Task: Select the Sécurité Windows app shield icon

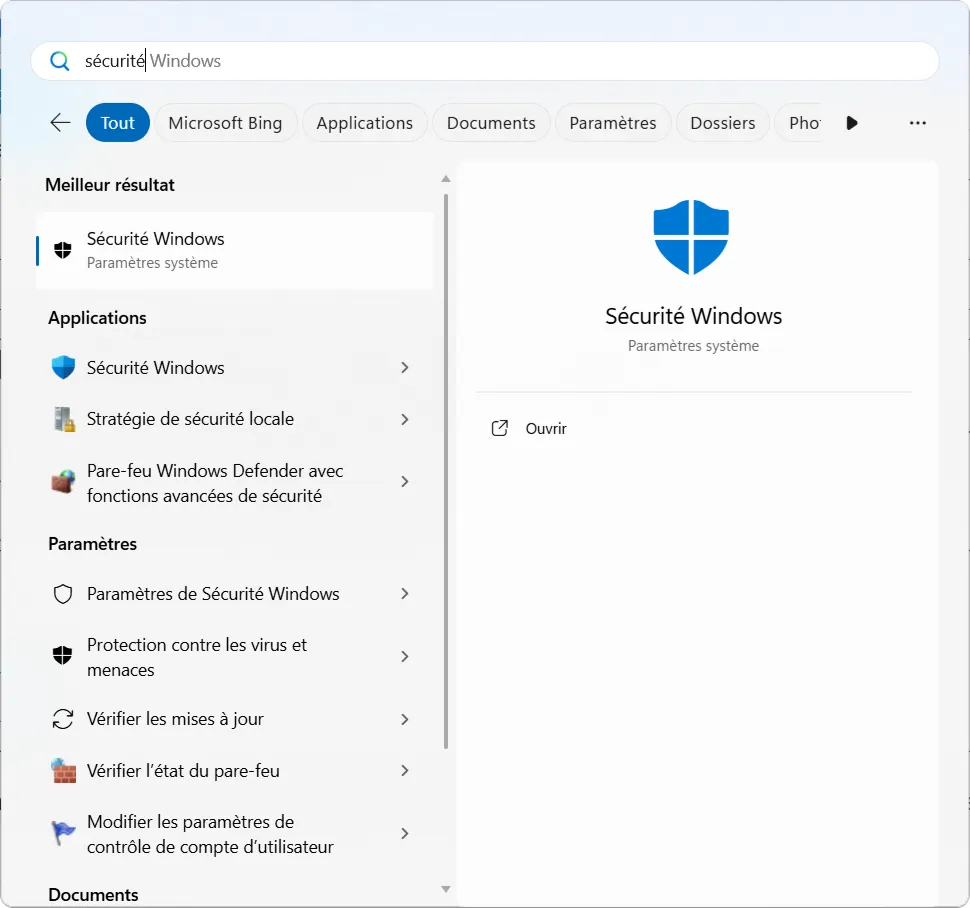Action: (62, 367)
